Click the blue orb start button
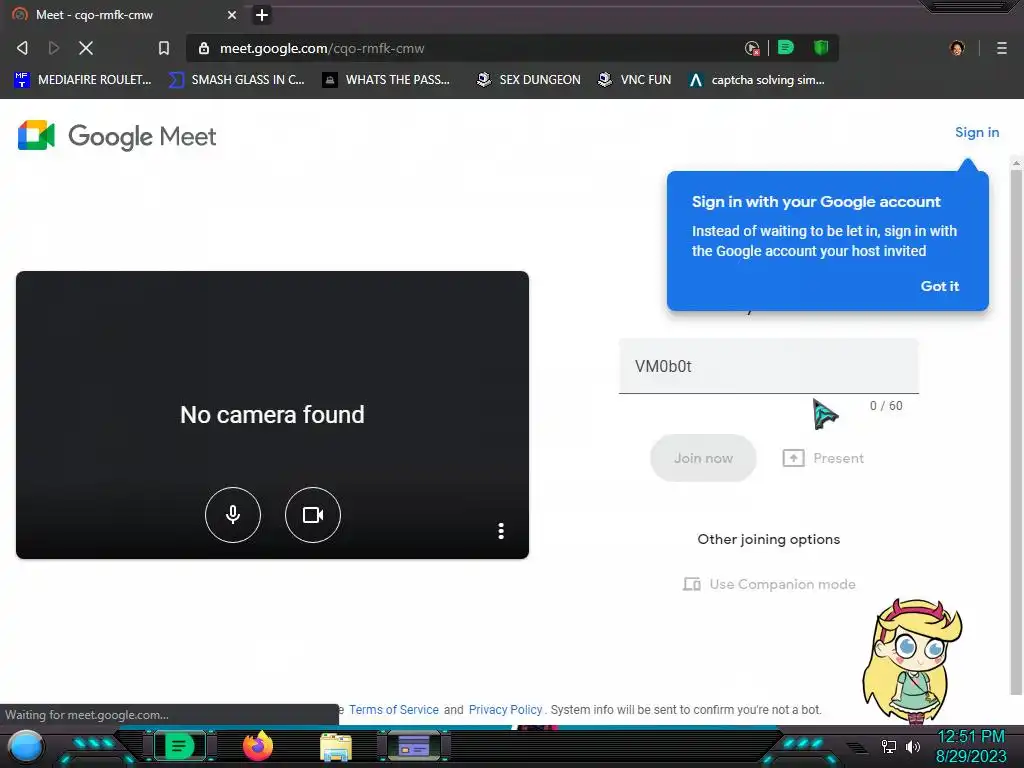 tap(26, 746)
